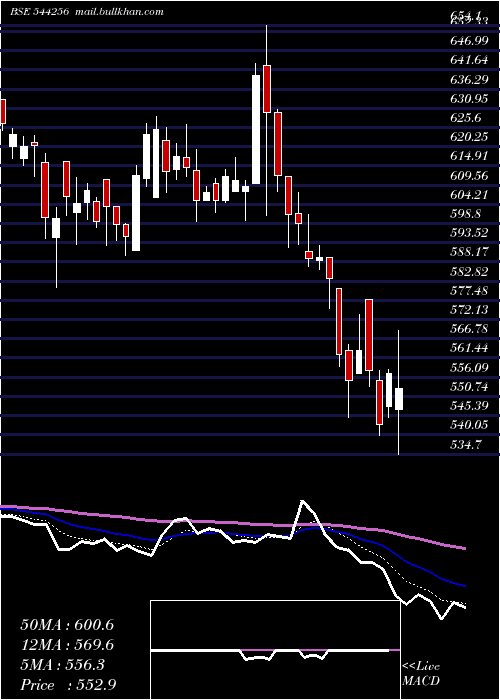The width and height of the screenshot is (500, 700).
Task: Select the 561.44 price axis label
Action: tap(468, 348)
